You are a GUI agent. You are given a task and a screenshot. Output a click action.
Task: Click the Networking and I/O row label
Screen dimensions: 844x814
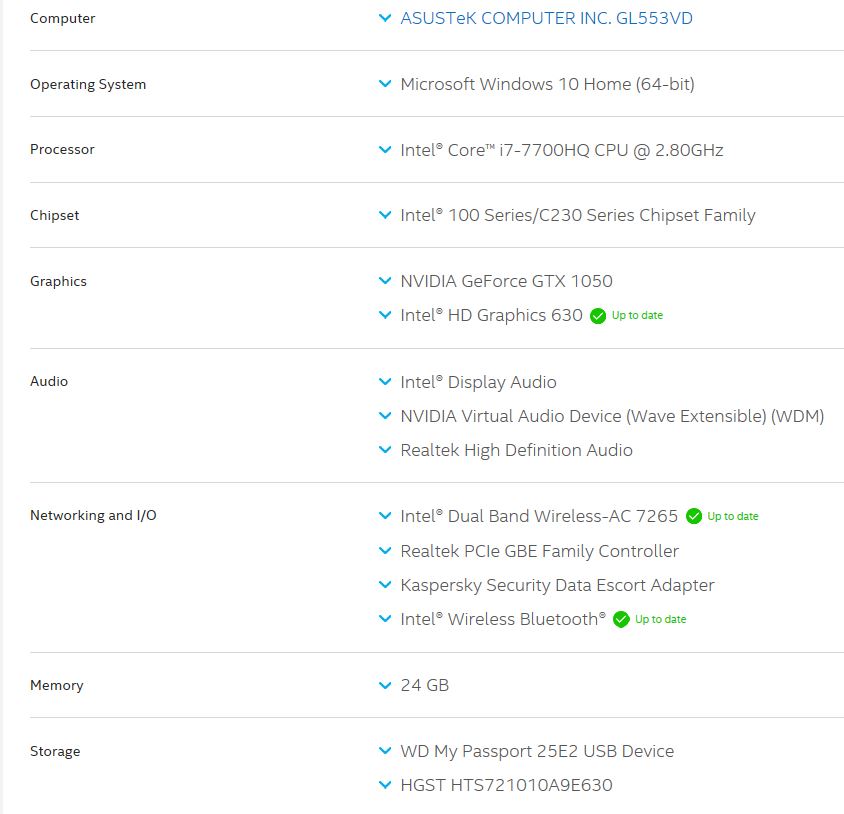pyautogui.click(x=93, y=516)
